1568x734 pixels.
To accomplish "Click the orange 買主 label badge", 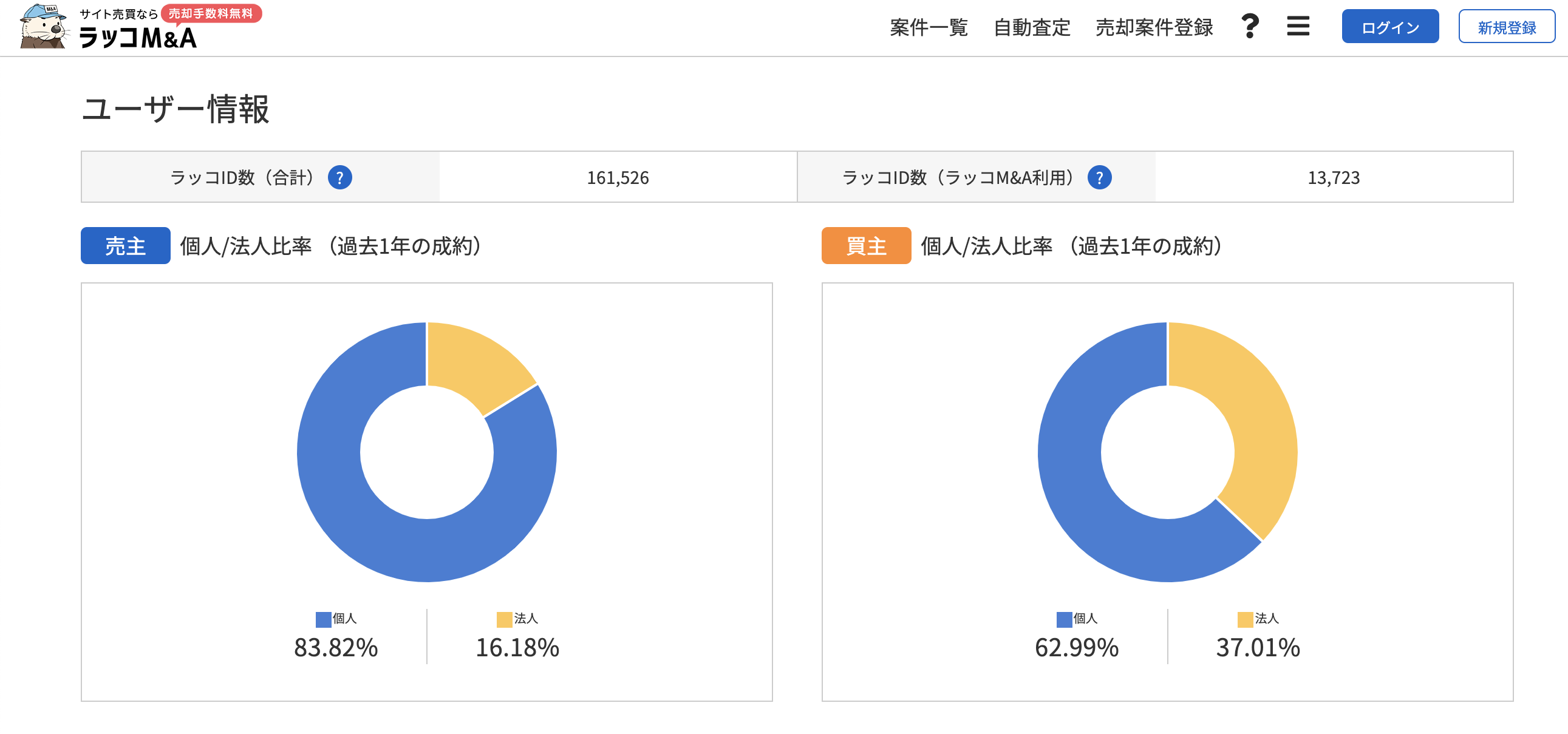I will 865,246.
